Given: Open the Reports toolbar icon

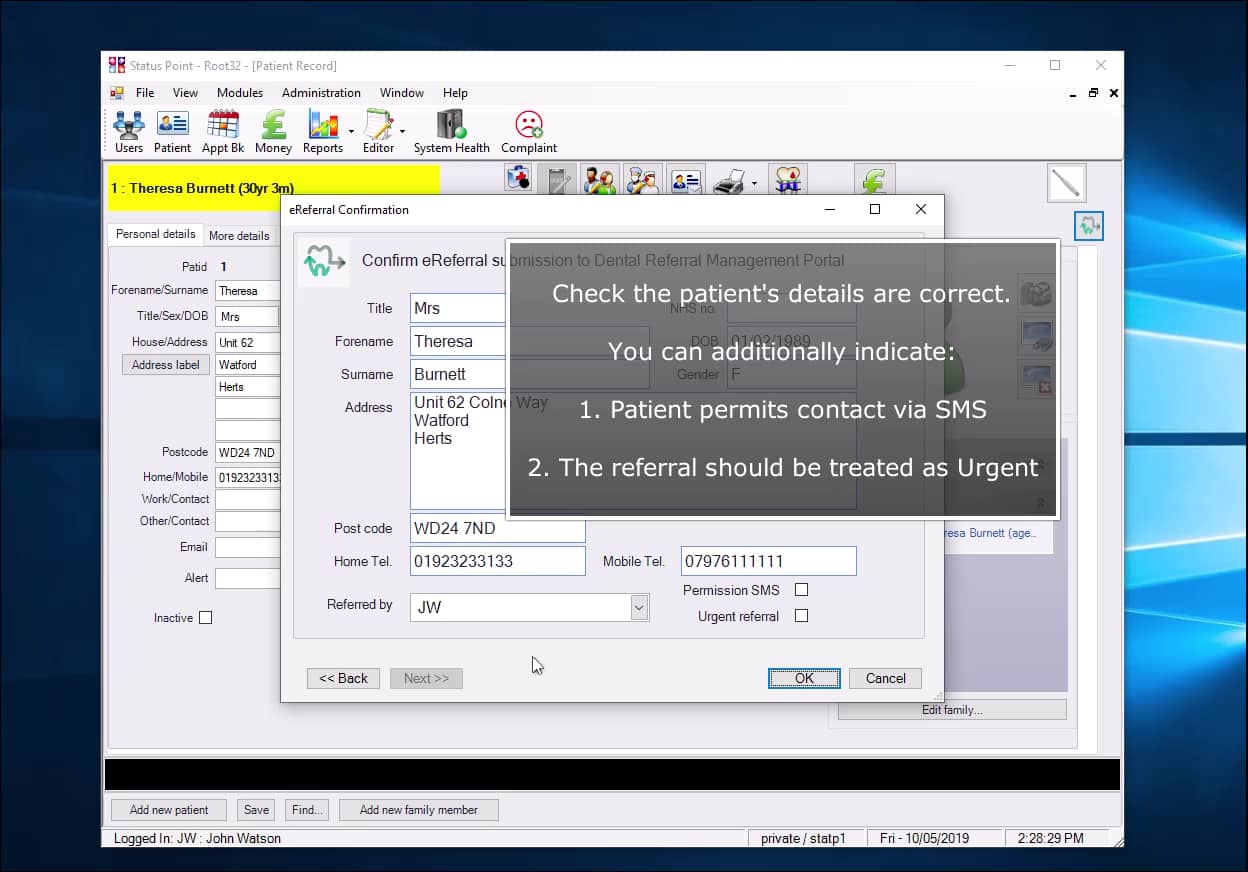Looking at the screenshot, I should pos(323,132).
